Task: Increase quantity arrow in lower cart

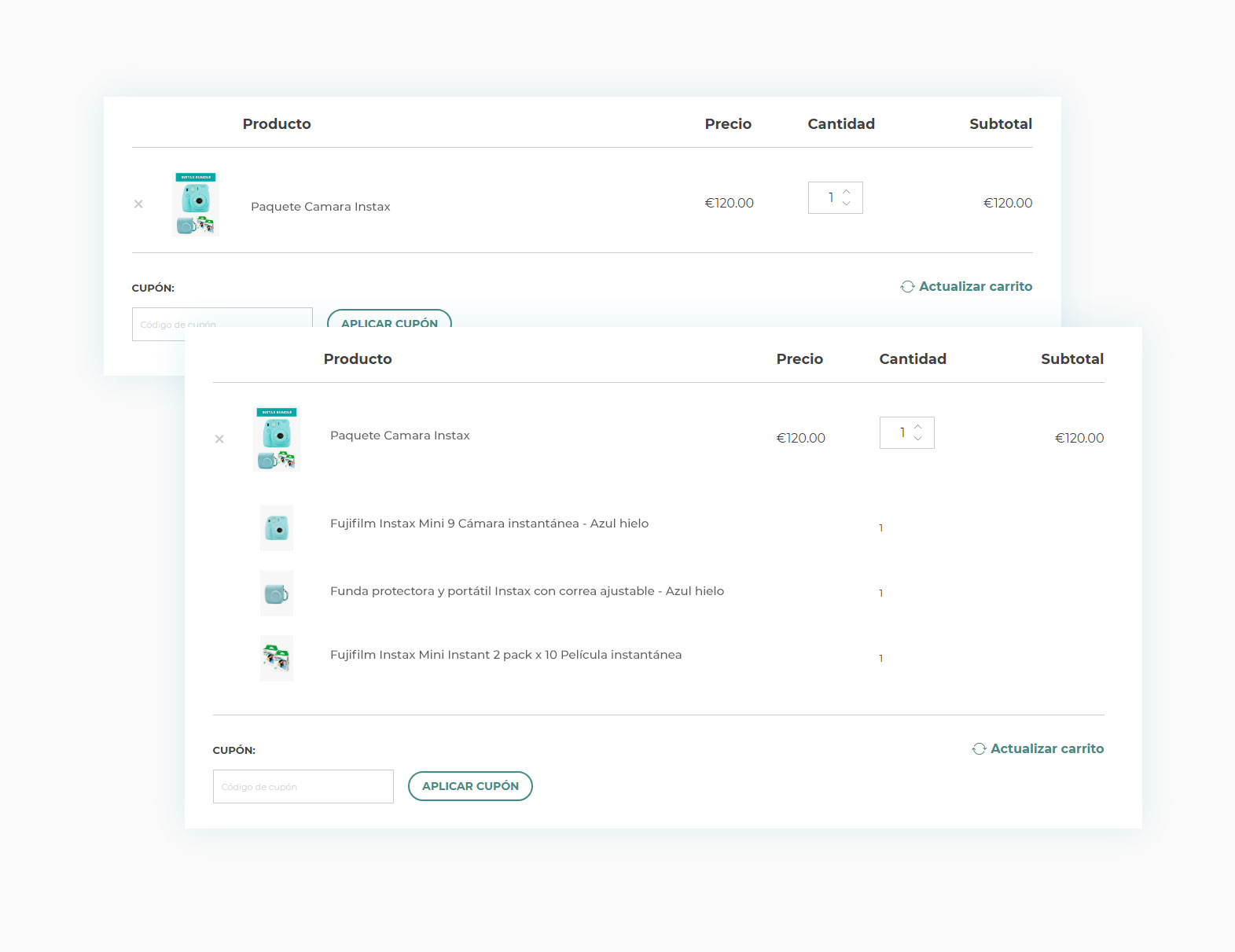Action: click(917, 427)
